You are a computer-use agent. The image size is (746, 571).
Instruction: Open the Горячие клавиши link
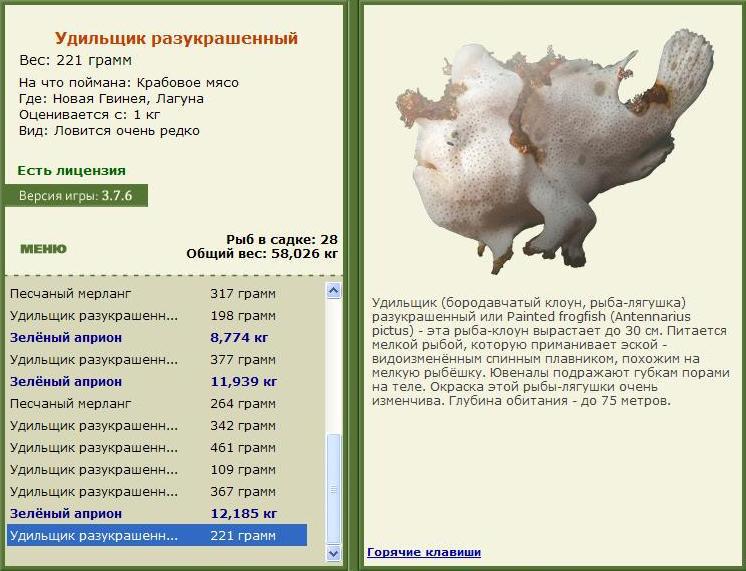pyautogui.click(x=424, y=552)
